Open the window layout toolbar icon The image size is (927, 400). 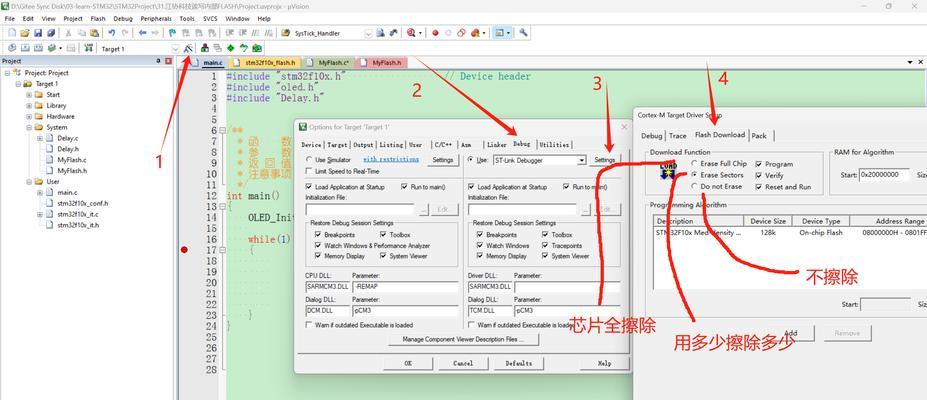coord(500,33)
